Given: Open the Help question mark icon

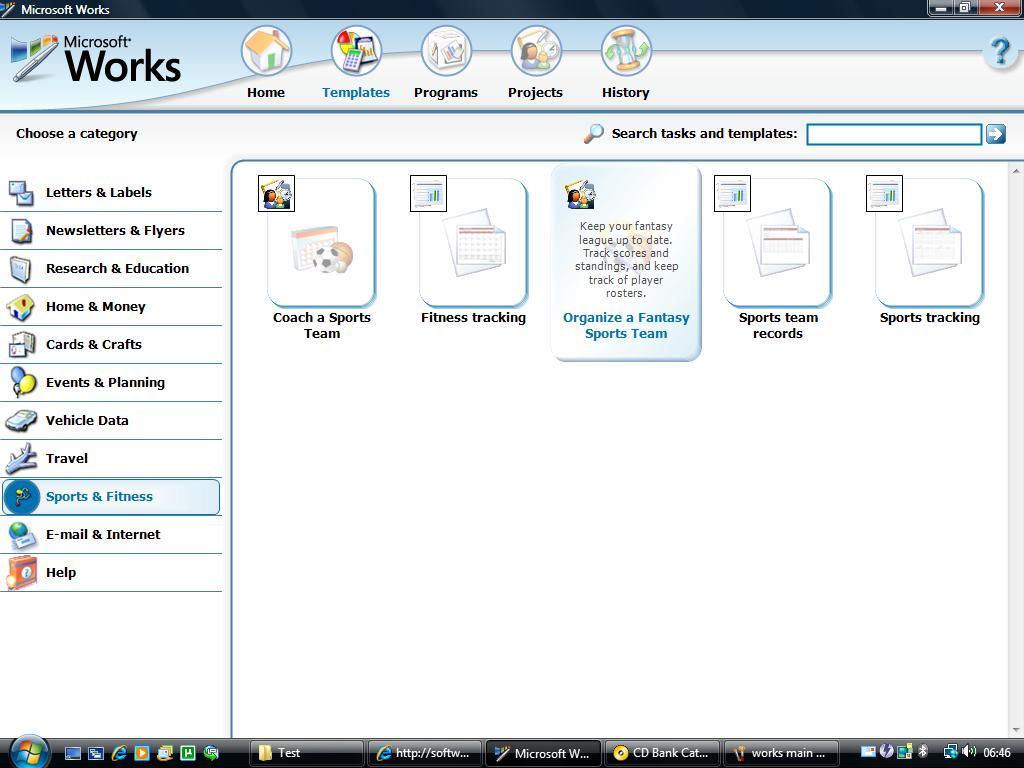Looking at the screenshot, I should (x=1000, y=52).
